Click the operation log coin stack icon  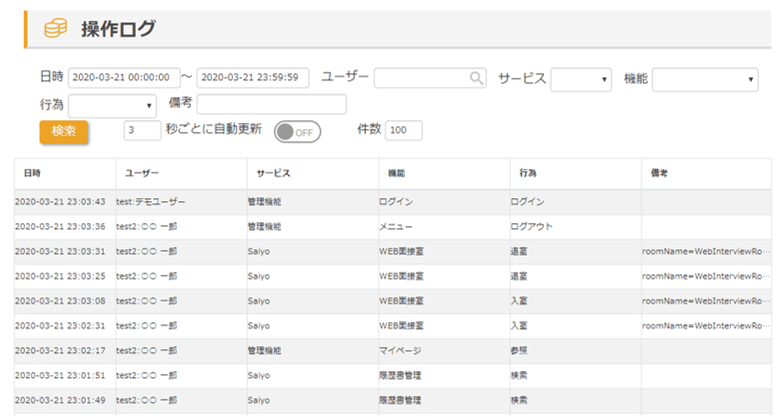click(x=55, y=29)
